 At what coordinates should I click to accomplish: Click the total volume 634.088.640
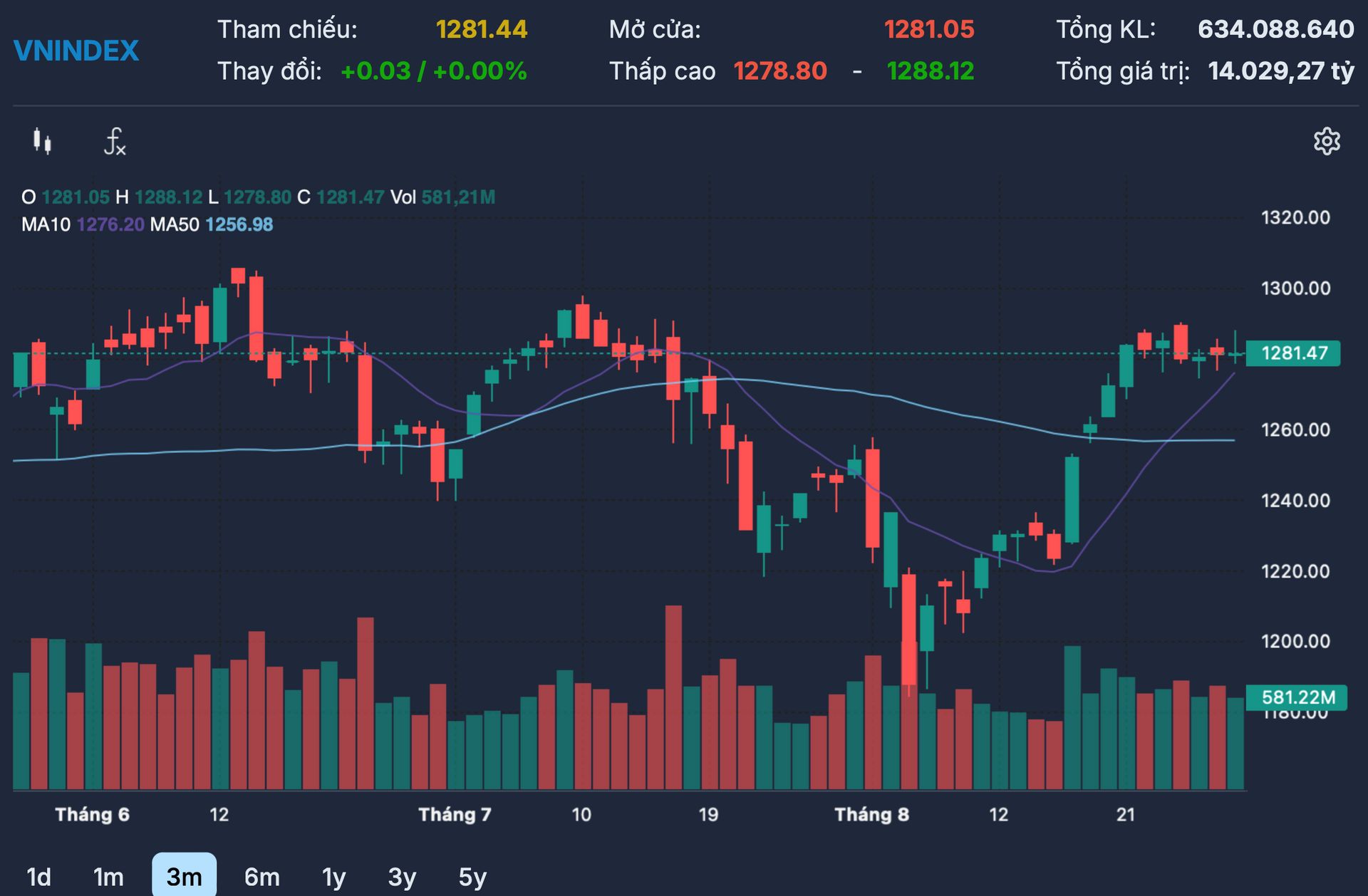point(1275,29)
